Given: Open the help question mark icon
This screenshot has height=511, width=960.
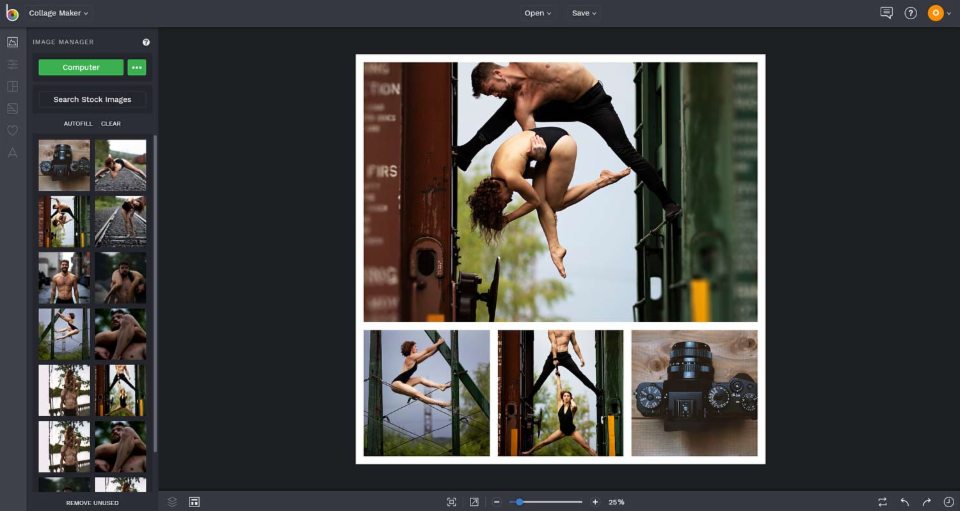Looking at the screenshot, I should coord(910,13).
